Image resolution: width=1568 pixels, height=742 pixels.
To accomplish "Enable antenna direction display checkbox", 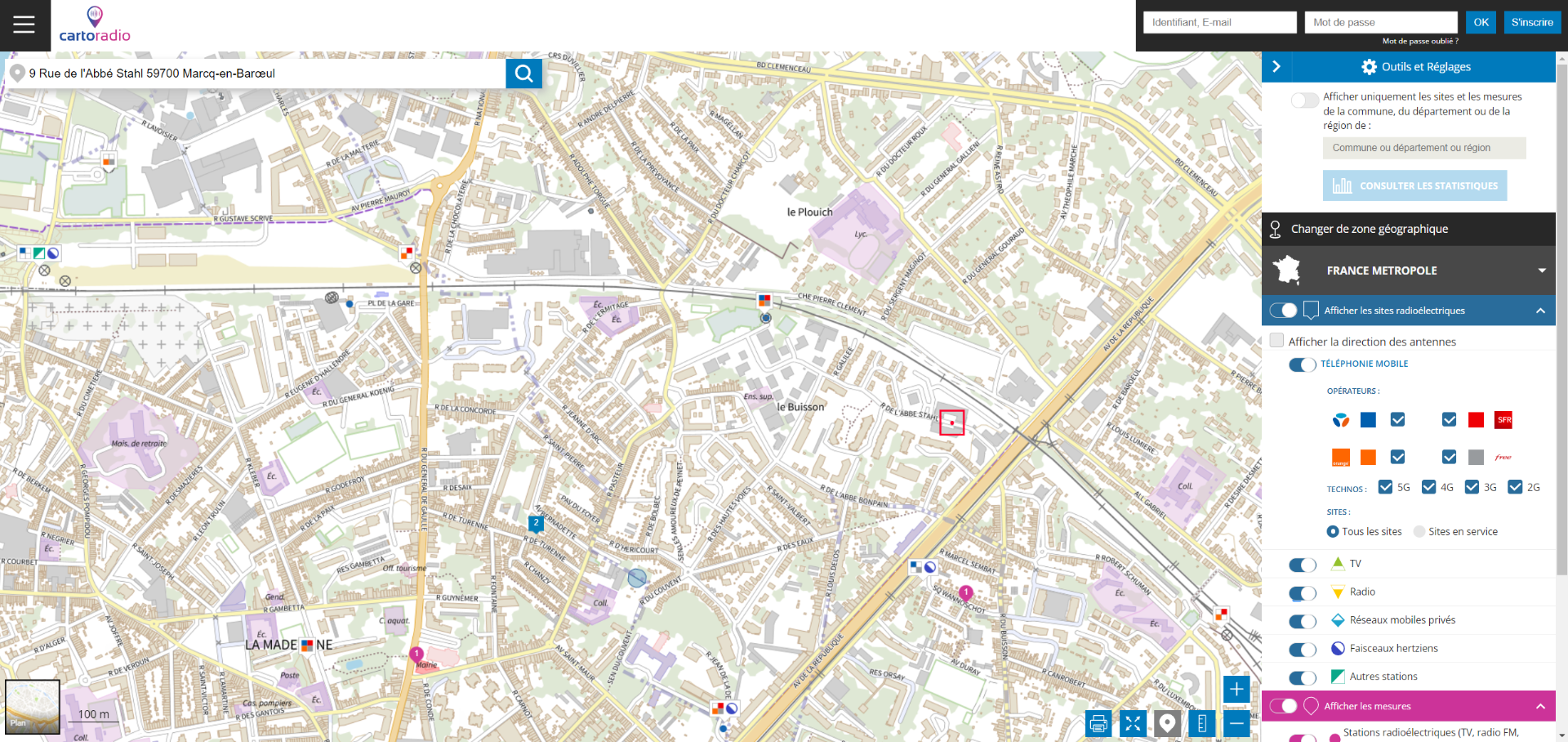I will pyautogui.click(x=1277, y=341).
